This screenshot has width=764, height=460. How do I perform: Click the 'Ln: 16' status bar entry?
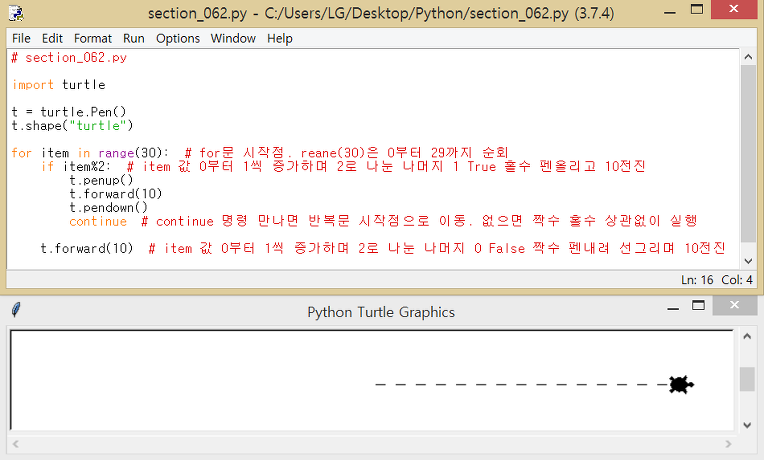[697, 280]
